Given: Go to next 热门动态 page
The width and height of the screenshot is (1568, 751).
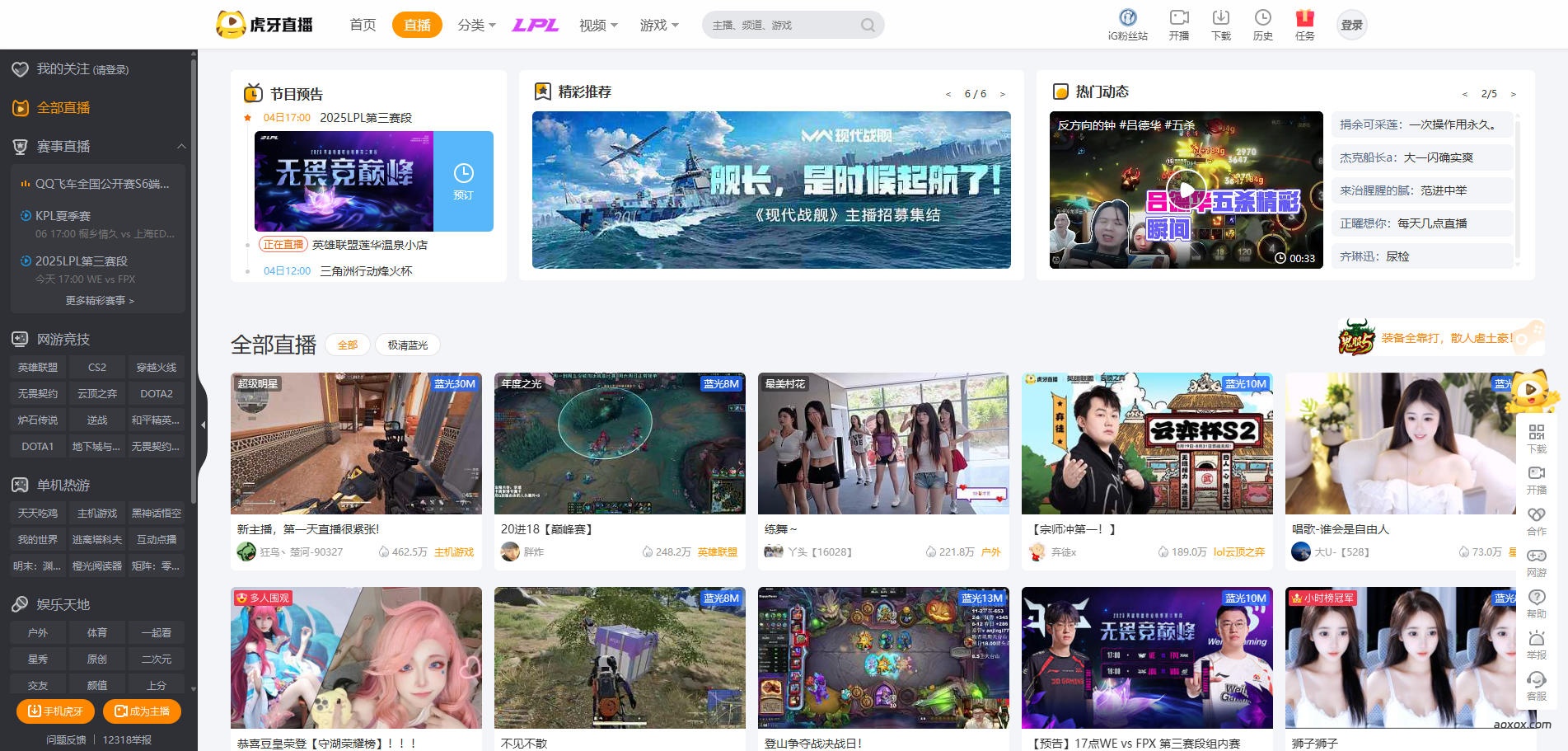Looking at the screenshot, I should 1513,94.
